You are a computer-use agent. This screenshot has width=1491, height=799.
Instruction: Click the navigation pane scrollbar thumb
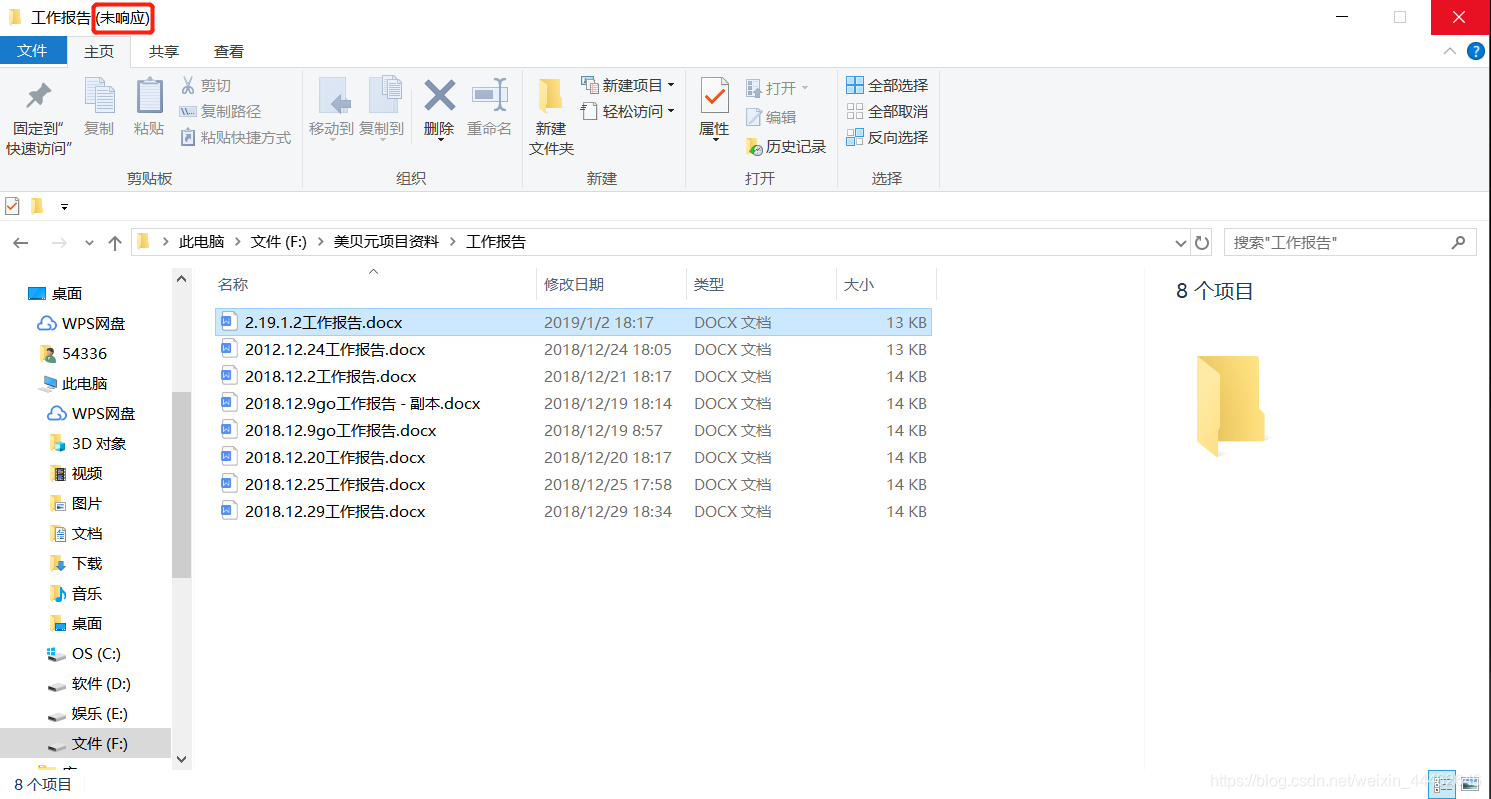[x=181, y=484]
